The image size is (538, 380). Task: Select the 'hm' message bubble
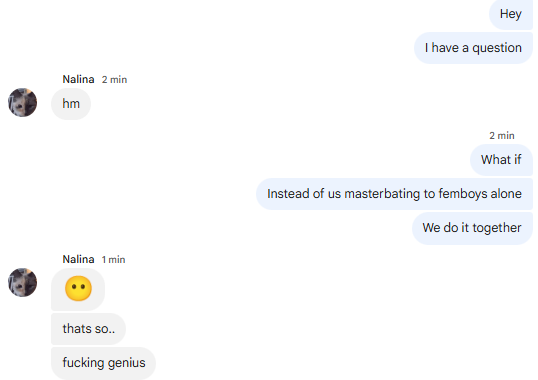click(71, 104)
